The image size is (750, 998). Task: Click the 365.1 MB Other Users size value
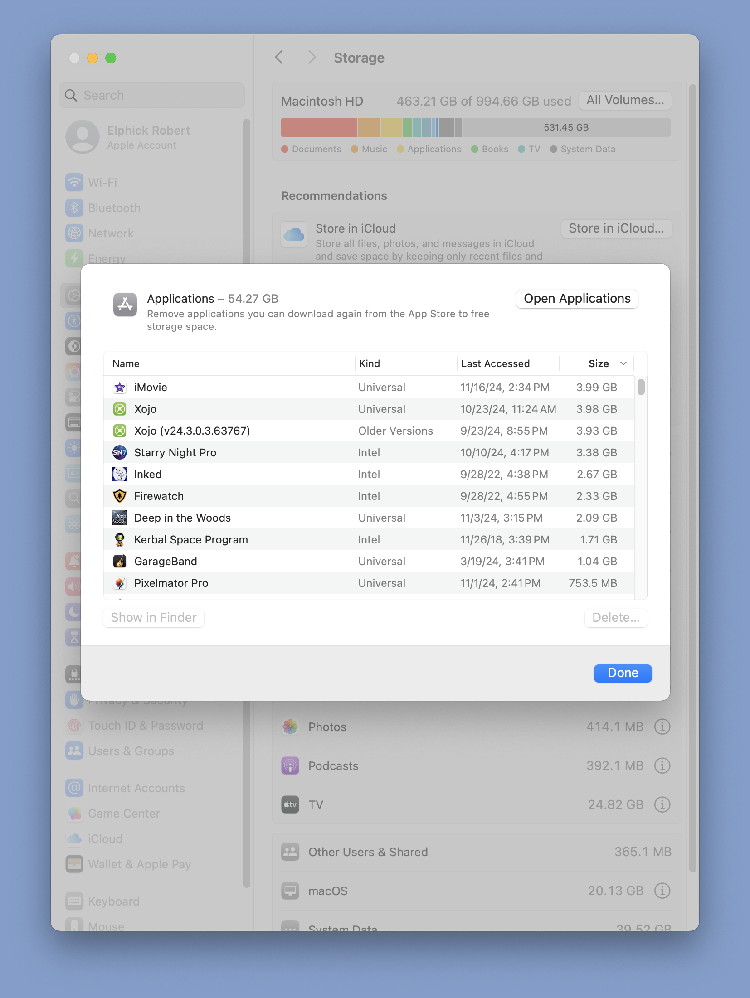(x=643, y=852)
